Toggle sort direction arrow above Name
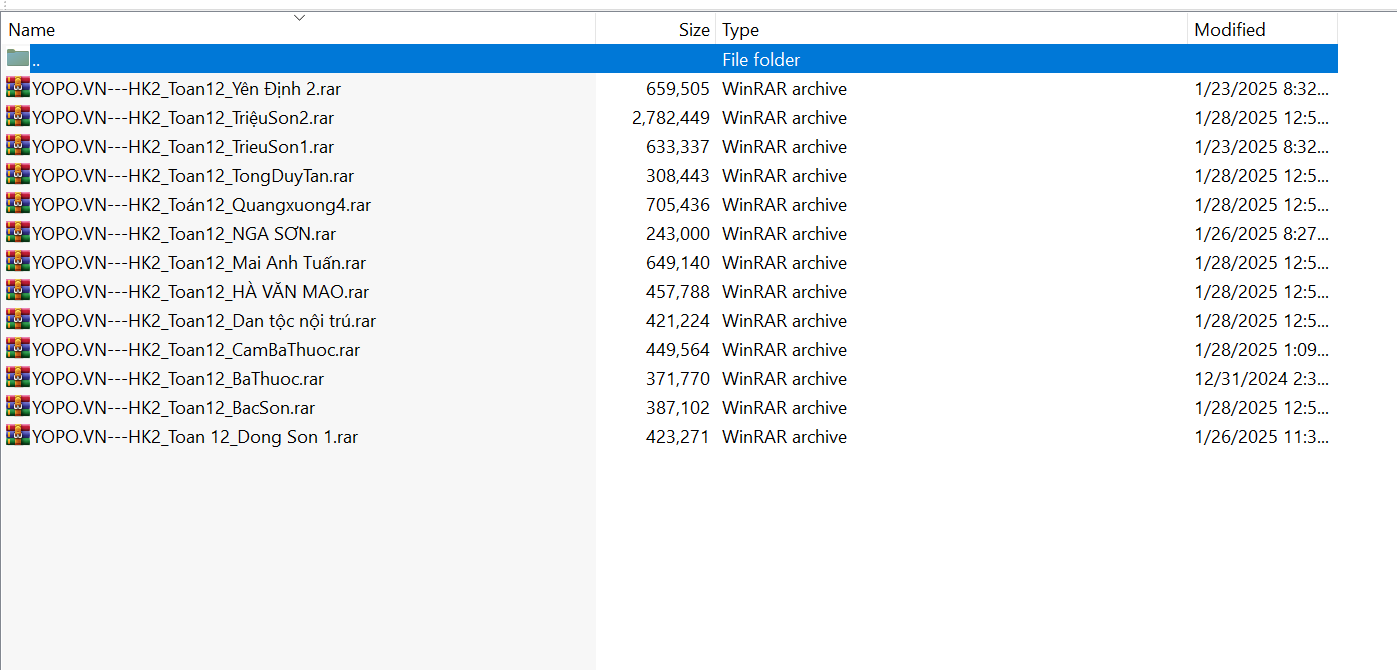1397x670 pixels. (299, 17)
